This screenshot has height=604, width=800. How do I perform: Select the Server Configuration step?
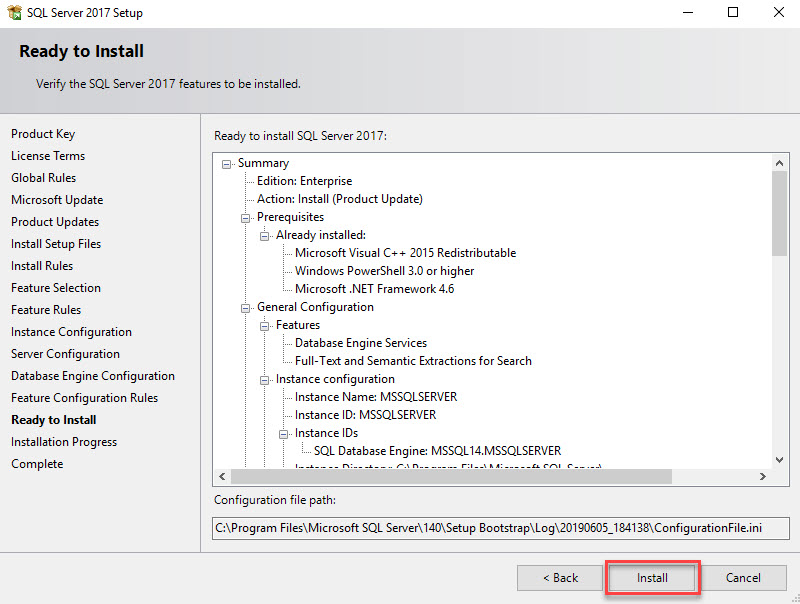(x=65, y=354)
